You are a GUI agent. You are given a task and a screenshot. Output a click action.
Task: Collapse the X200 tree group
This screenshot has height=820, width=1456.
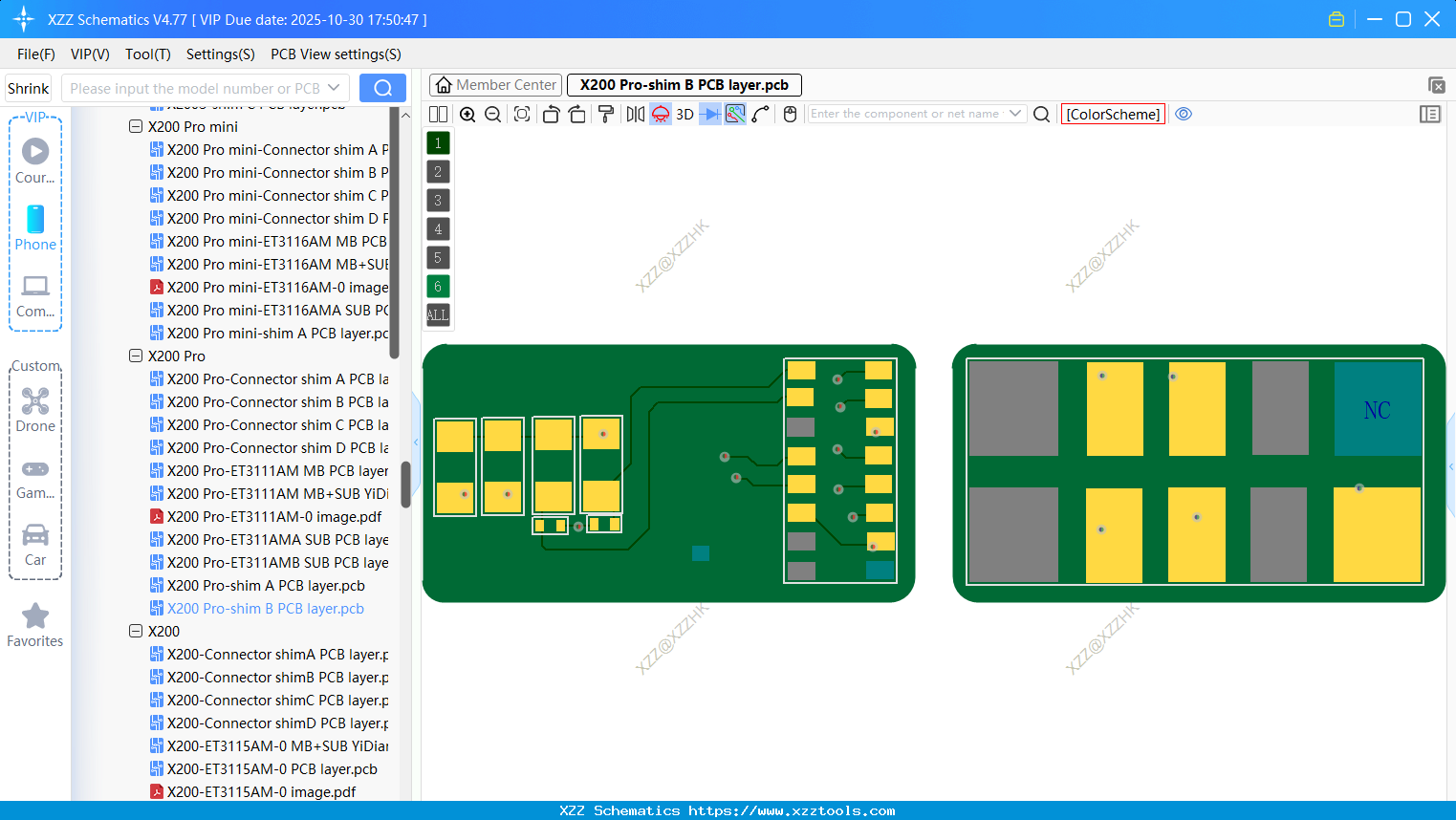(x=136, y=631)
